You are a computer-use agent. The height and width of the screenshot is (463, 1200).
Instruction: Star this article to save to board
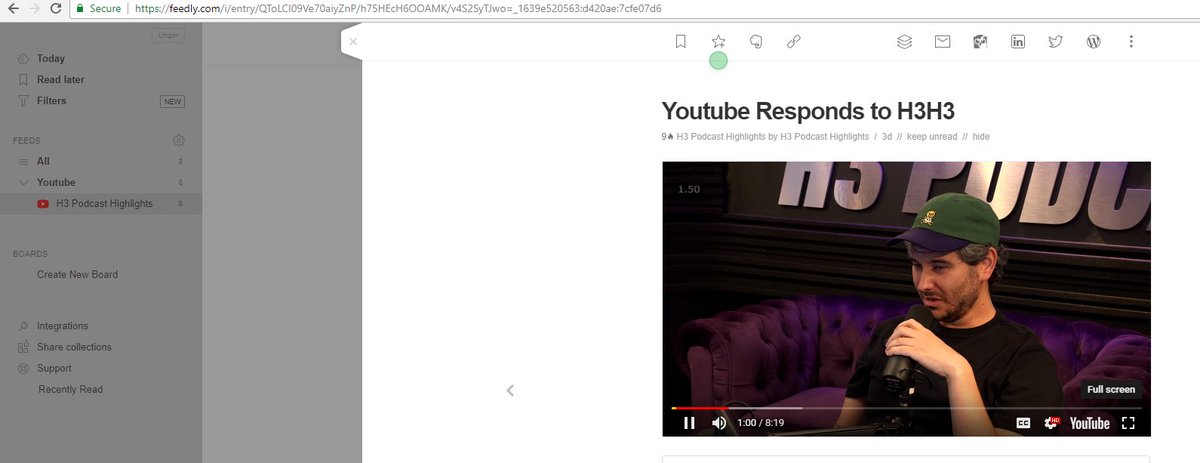tap(718, 42)
